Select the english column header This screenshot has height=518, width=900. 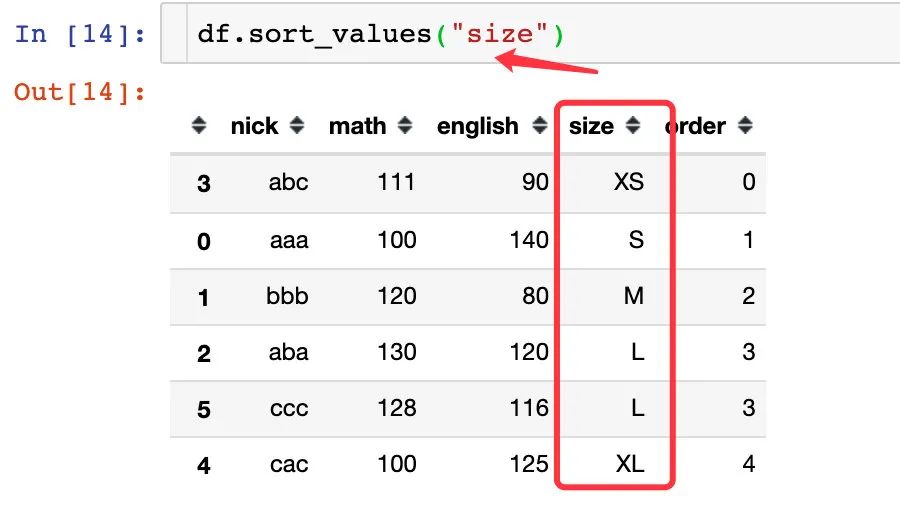pos(478,126)
